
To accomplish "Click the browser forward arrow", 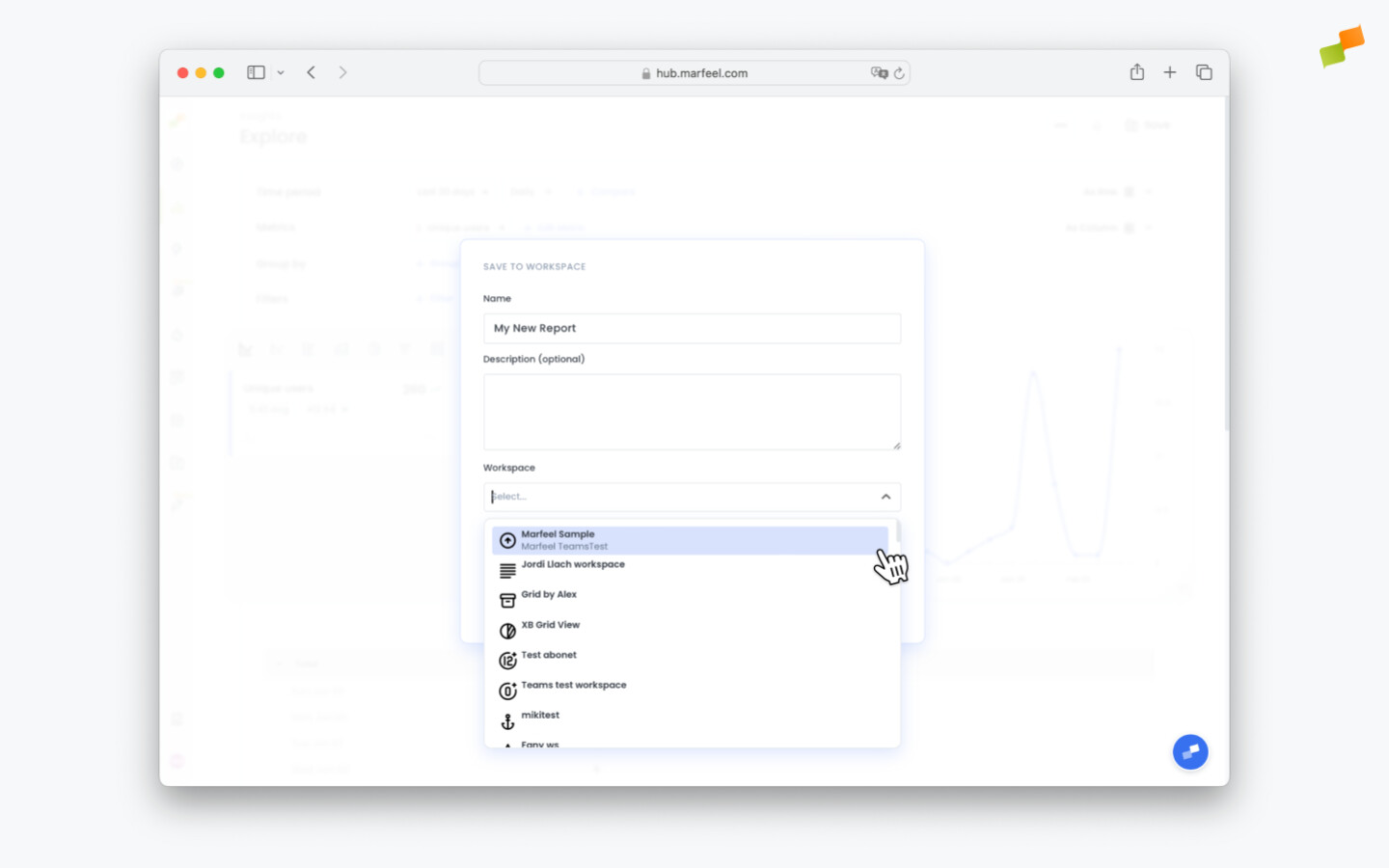I will click(342, 72).
